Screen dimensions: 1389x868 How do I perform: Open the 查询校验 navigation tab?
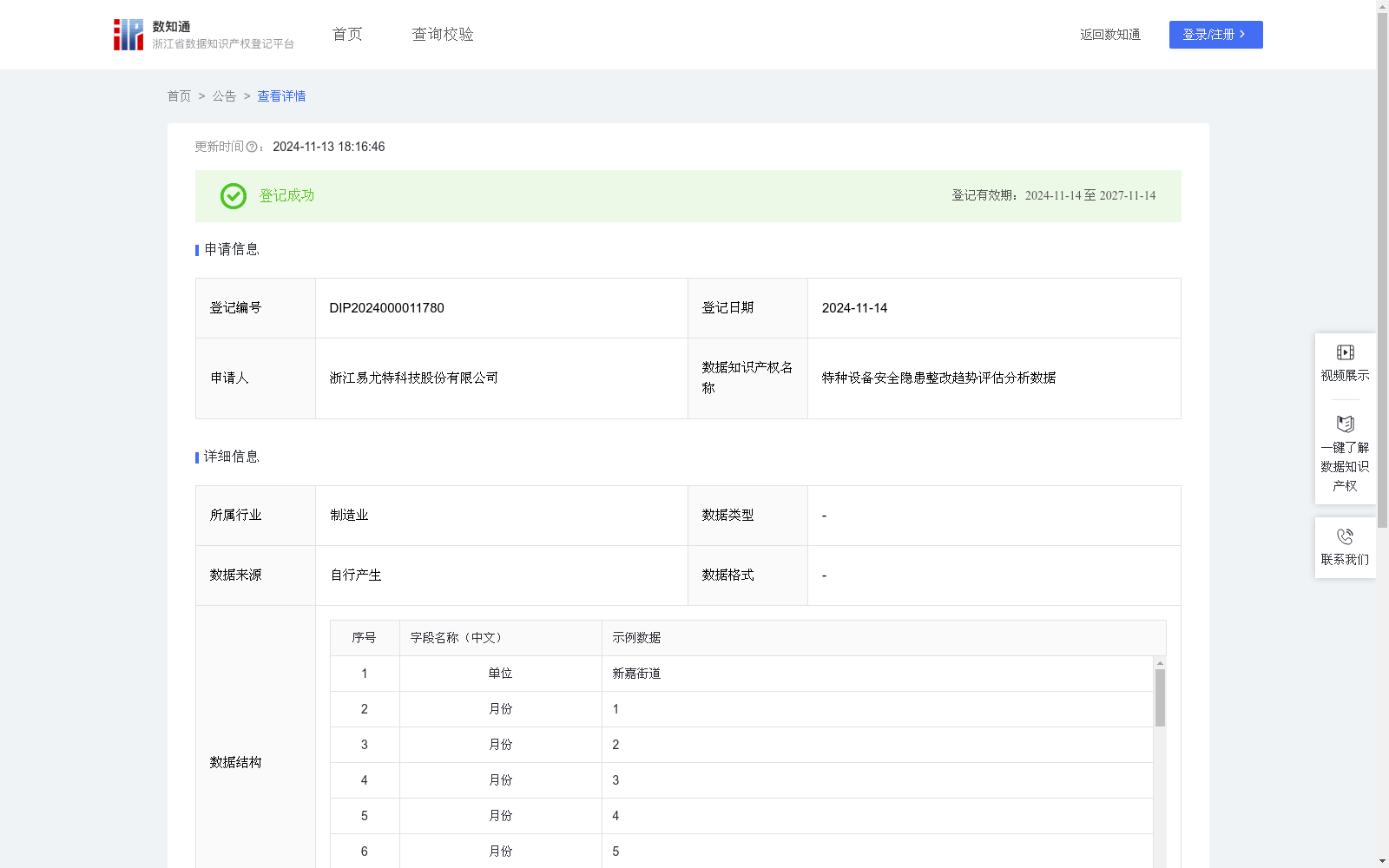tap(443, 35)
